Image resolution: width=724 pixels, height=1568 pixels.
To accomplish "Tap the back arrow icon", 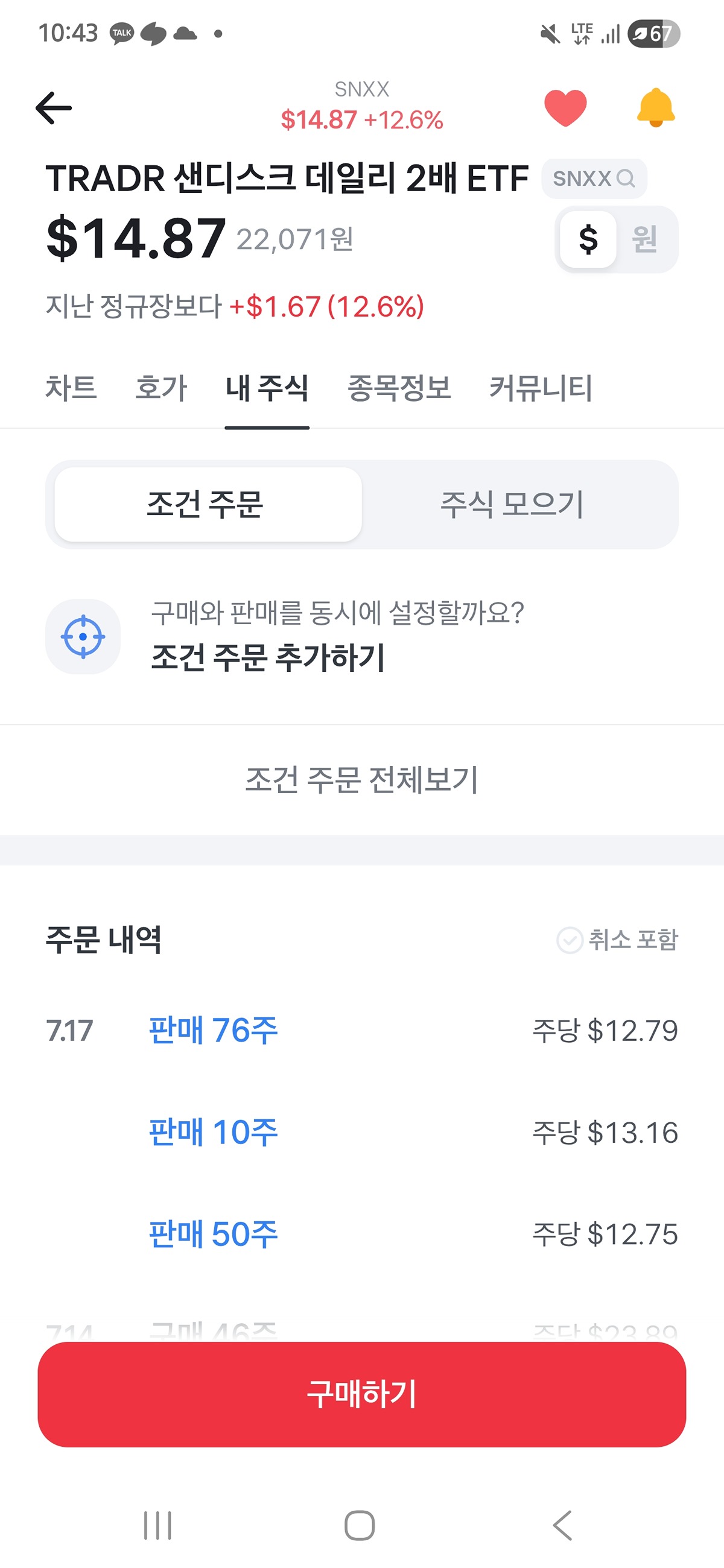I will (54, 109).
